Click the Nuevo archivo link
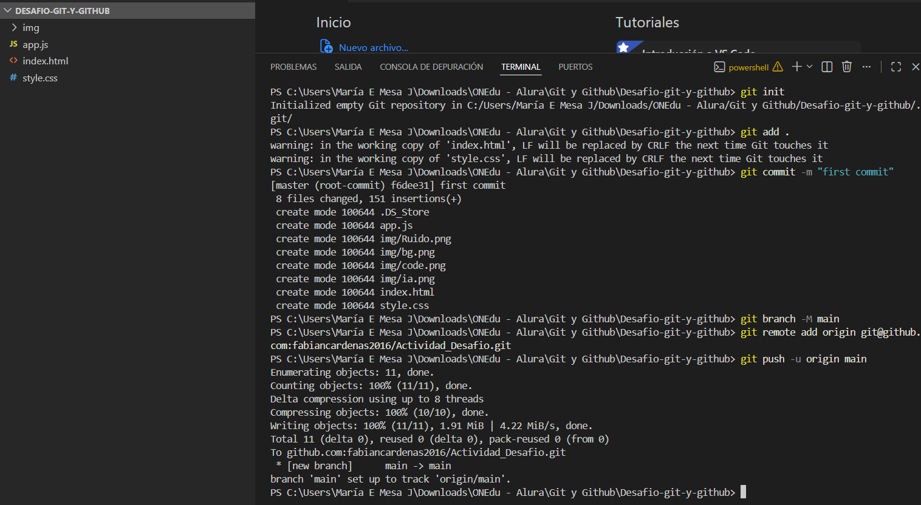921x505 pixels. (x=373, y=48)
